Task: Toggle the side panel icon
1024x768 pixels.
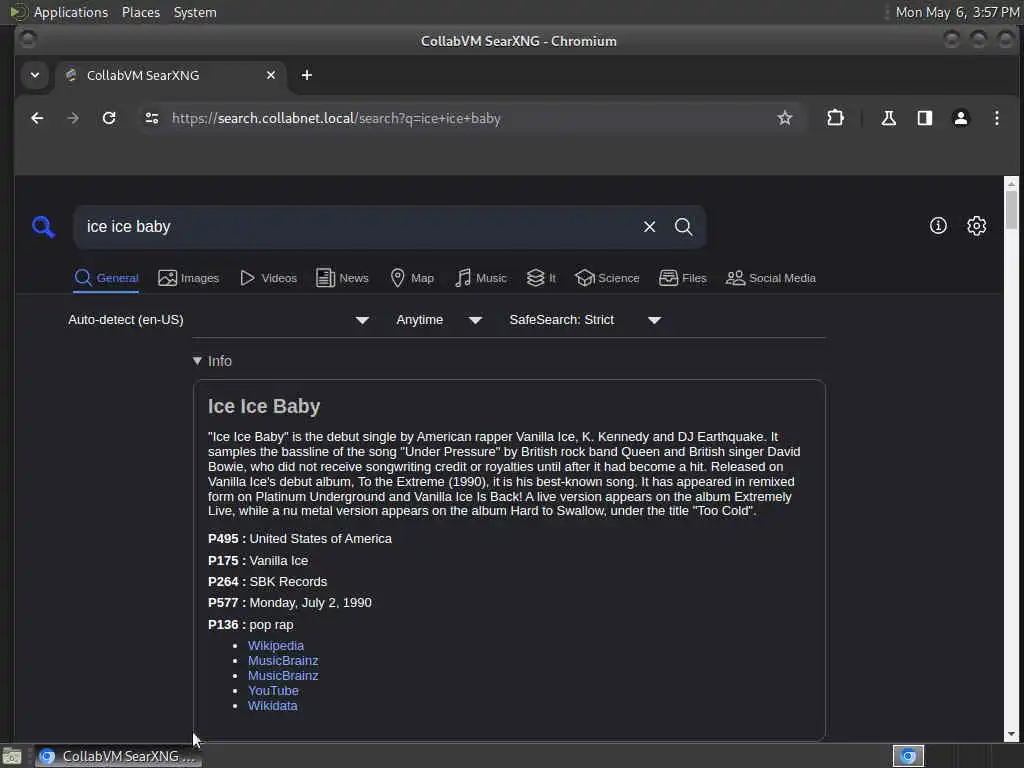Action: 925,118
